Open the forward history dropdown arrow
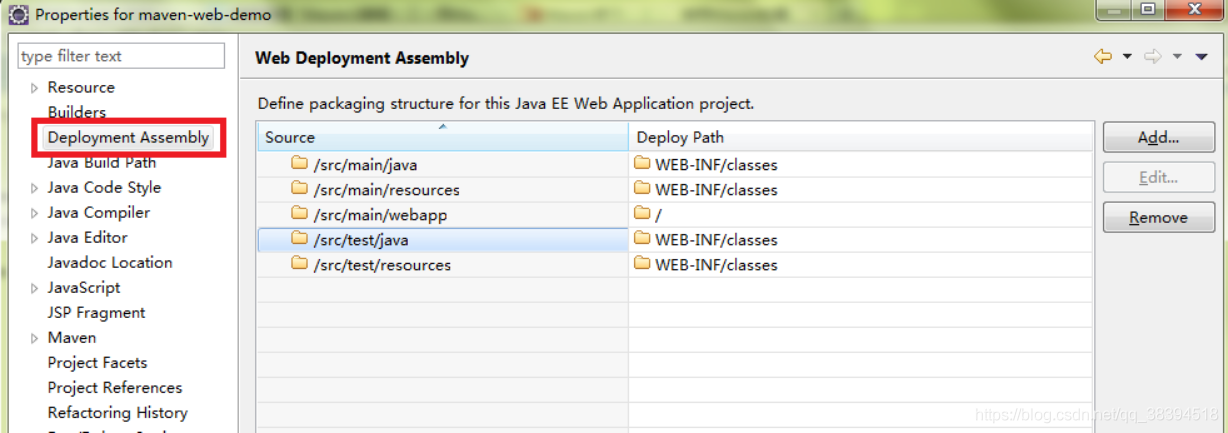 1177,57
